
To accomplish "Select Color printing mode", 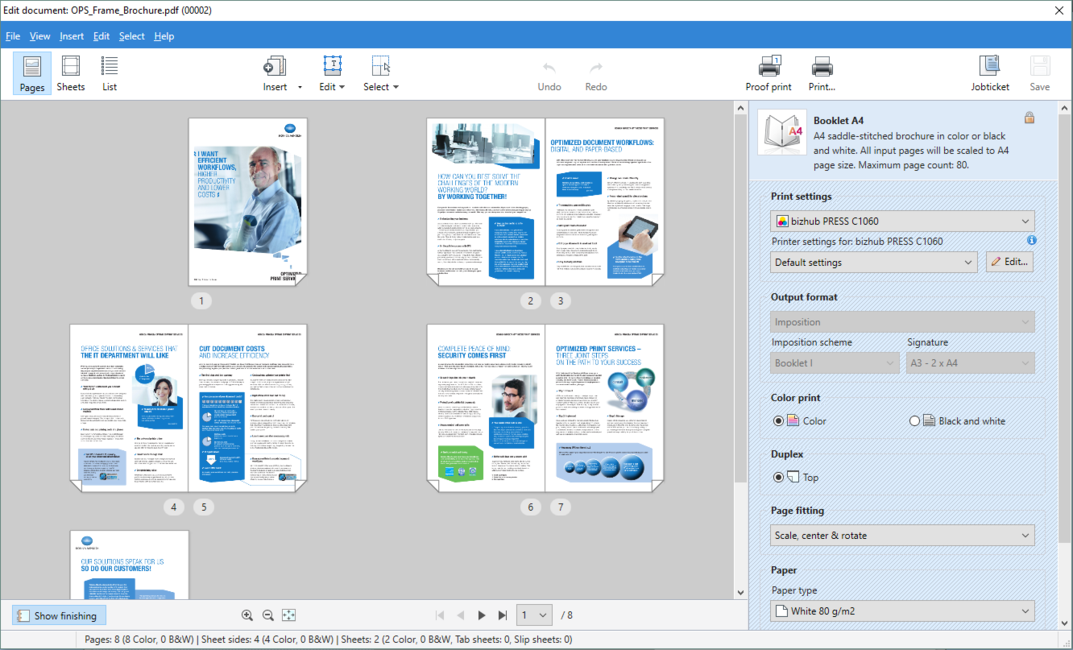I will 778,420.
